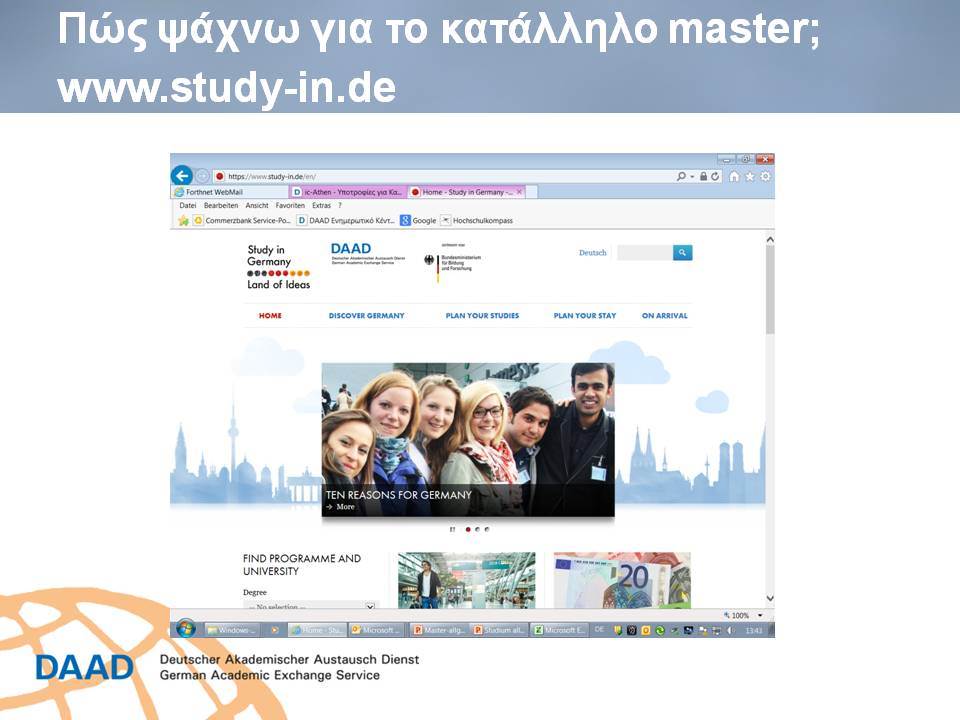This screenshot has width=960, height=720.
Task: Click the browser Home icon
Action: 734,176
